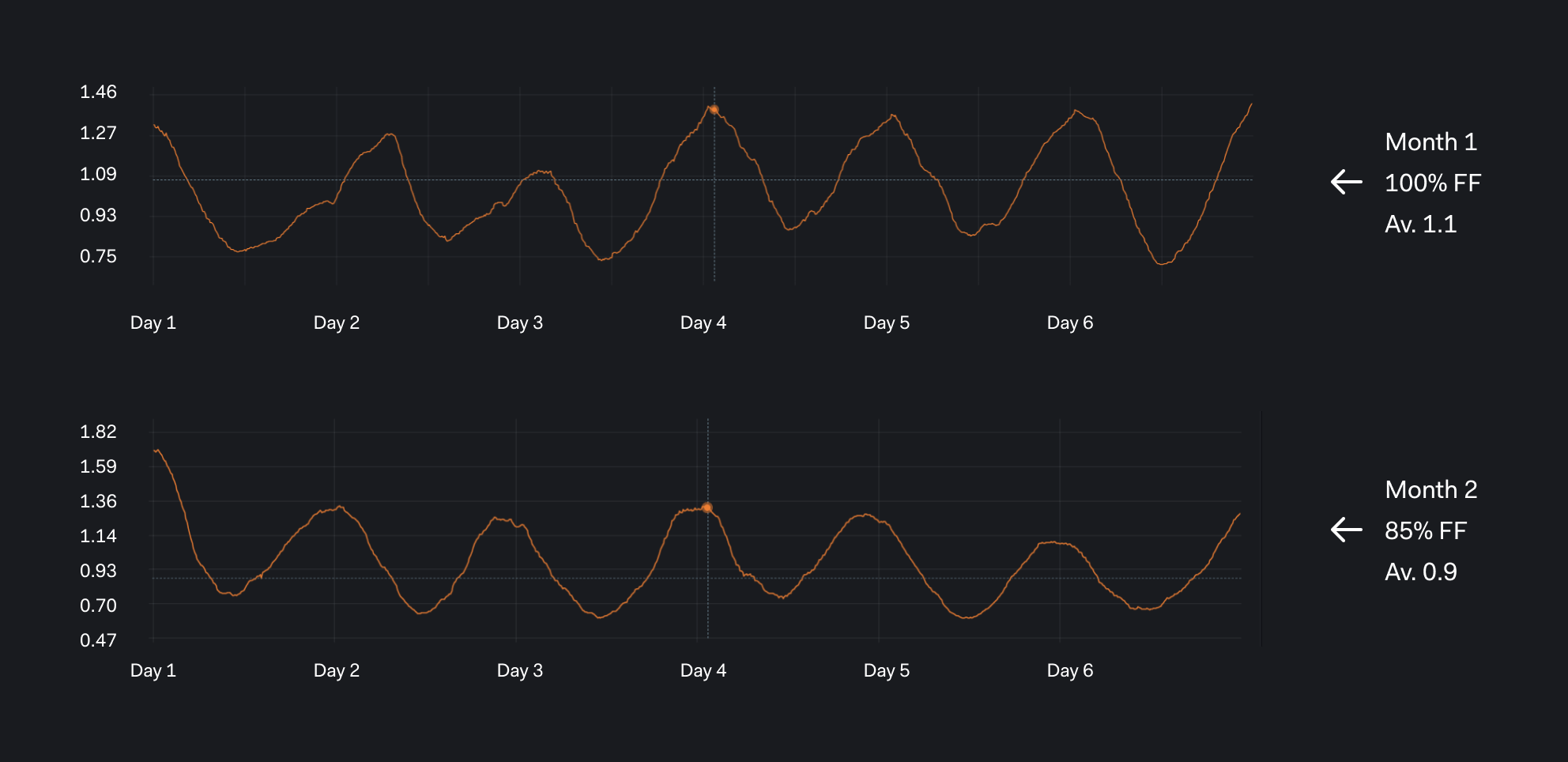The image size is (1568, 762).
Task: Click Day 5 label under Month 1 chart
Action: point(887,323)
